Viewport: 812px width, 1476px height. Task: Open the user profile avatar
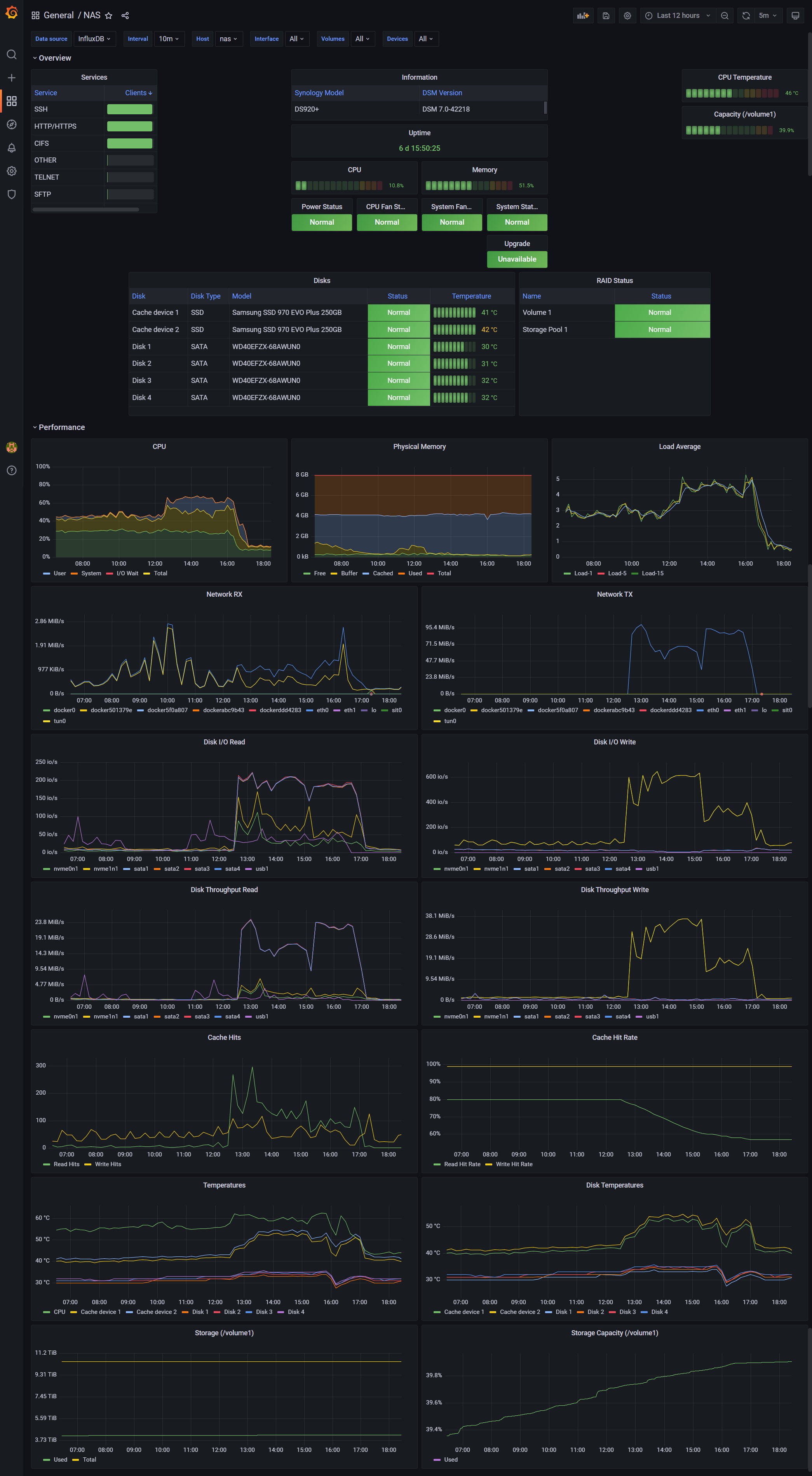point(11,447)
